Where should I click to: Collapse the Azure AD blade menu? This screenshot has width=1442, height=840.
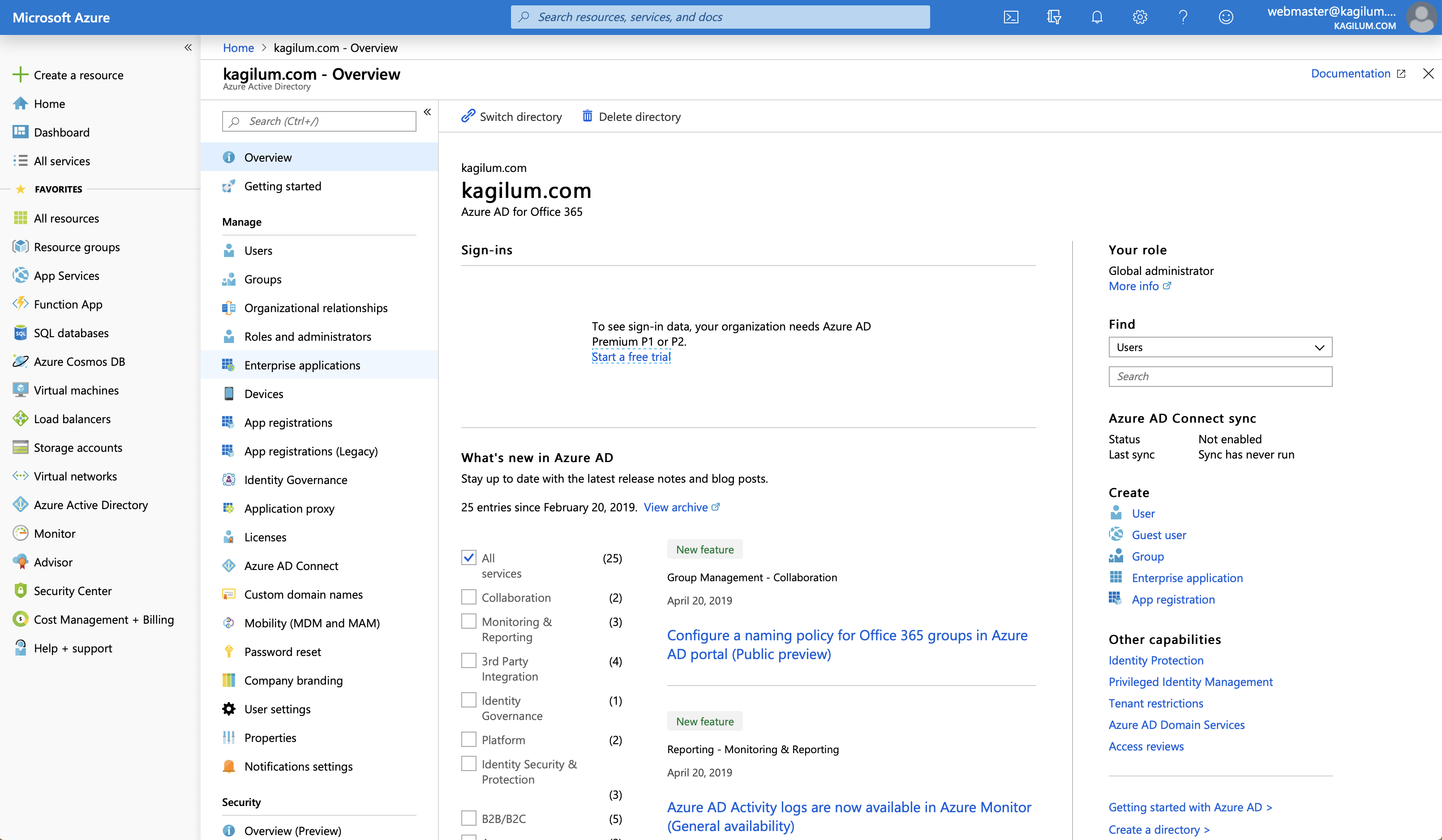(x=427, y=112)
